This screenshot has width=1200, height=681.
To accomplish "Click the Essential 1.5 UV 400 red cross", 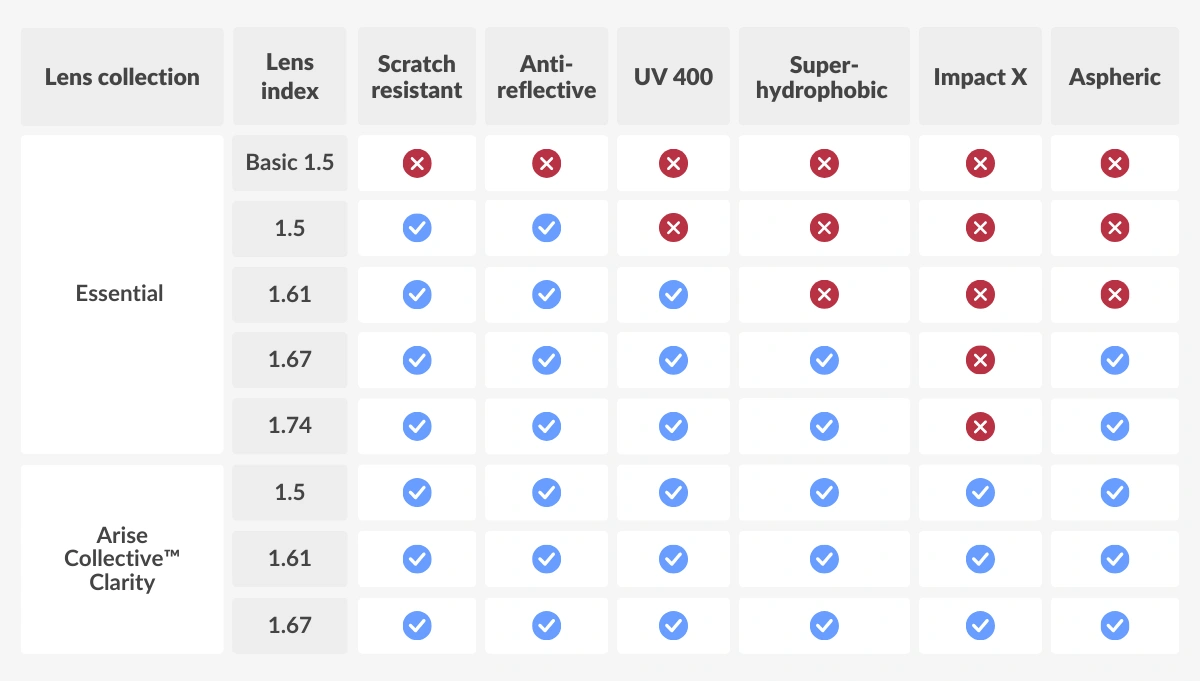I will coord(673,228).
